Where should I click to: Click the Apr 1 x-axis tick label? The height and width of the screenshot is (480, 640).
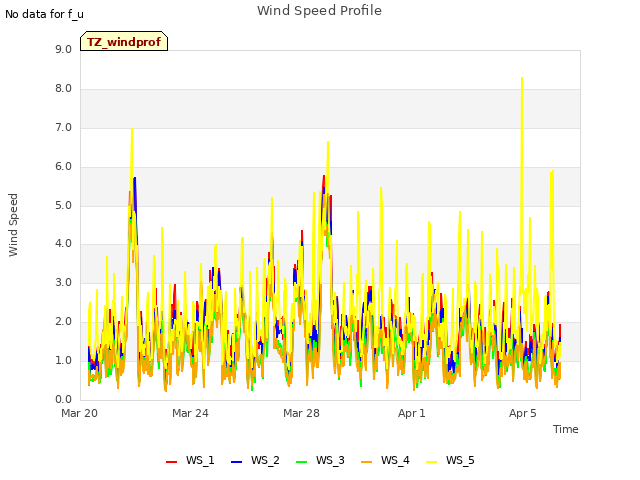point(412,413)
